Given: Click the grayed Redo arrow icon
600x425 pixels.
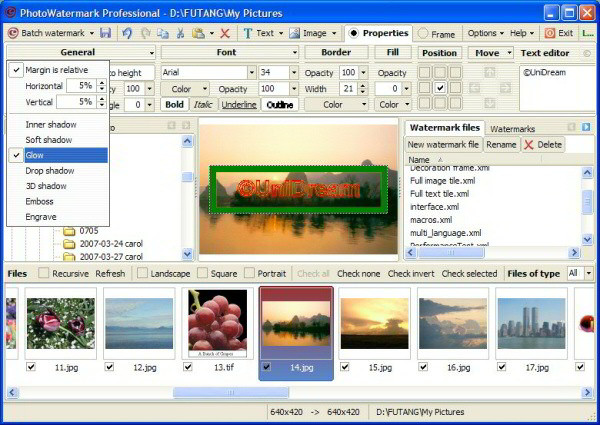Looking at the screenshot, I should (x=145, y=33).
